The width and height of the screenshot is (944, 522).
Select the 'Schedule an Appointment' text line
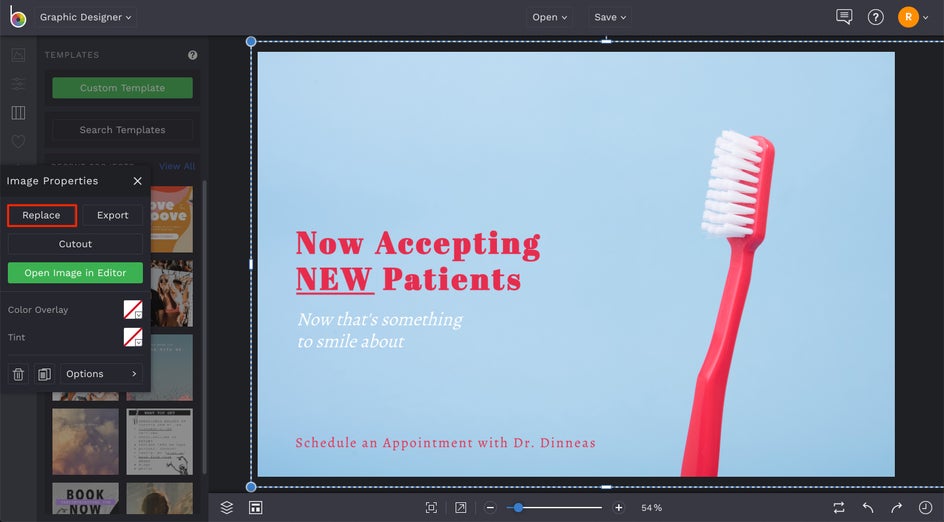point(446,443)
